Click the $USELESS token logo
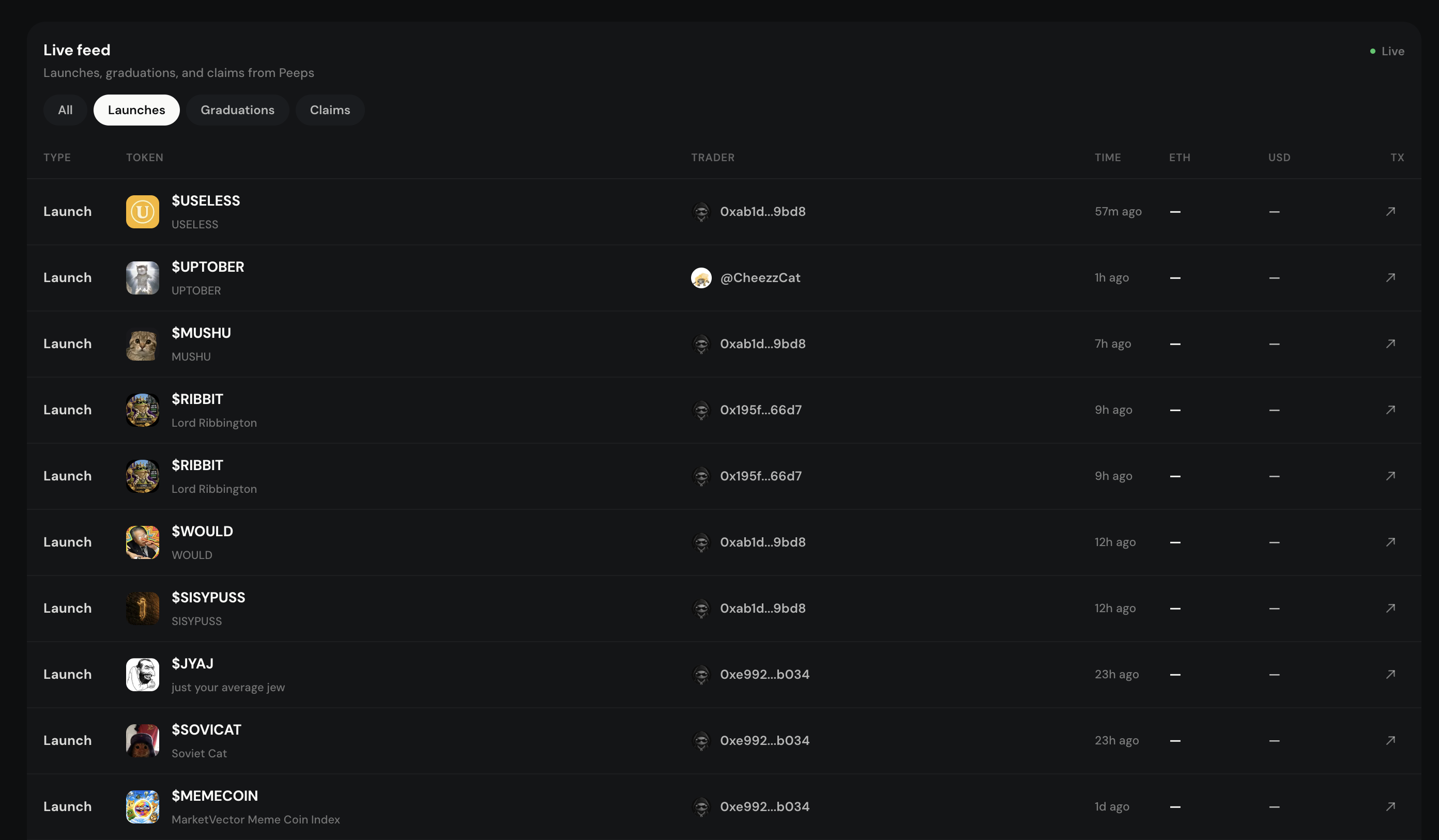The image size is (1439, 840). click(x=143, y=212)
